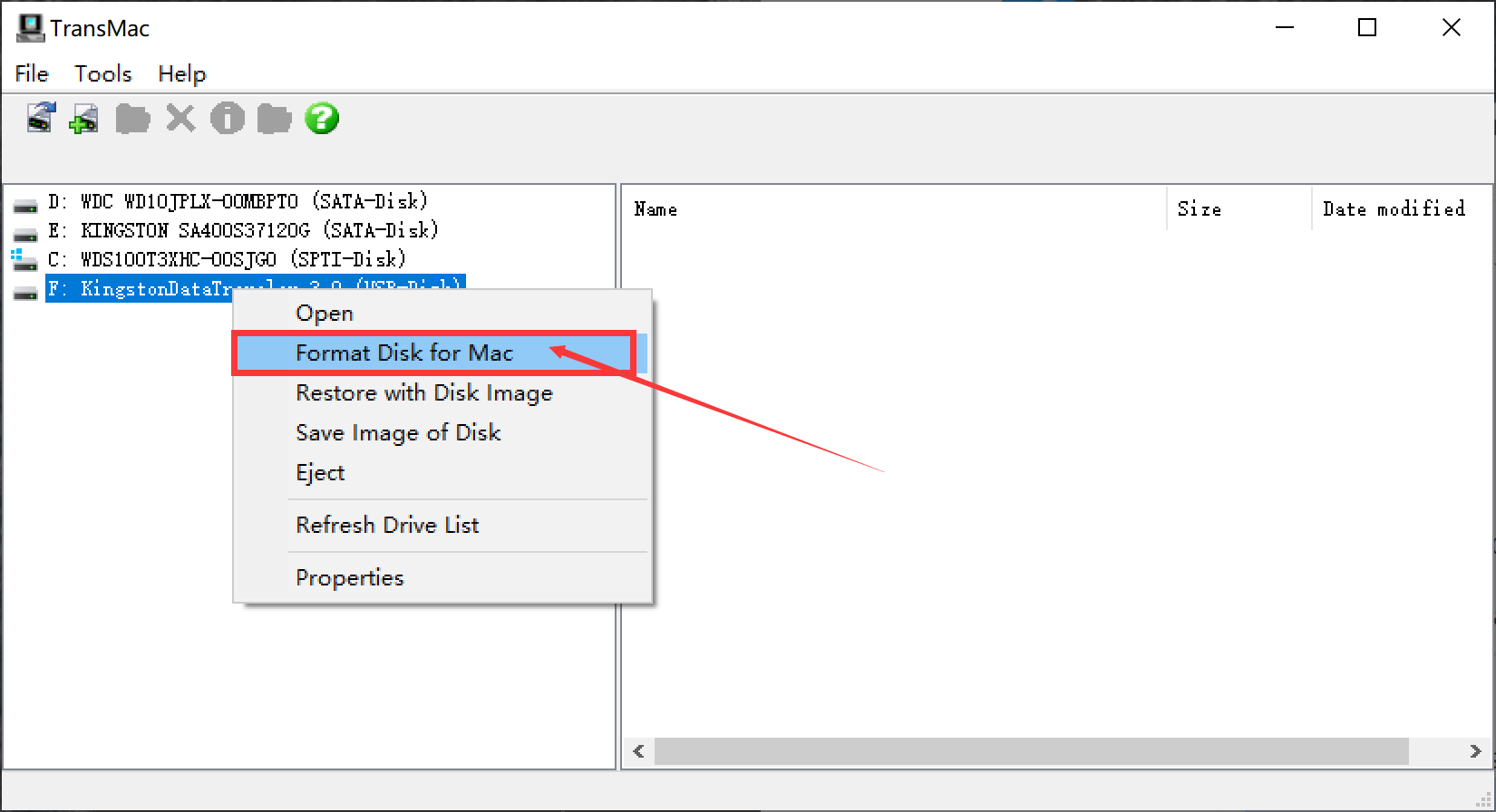The width and height of the screenshot is (1496, 812).
Task: Open the Help menu
Action: 182,73
